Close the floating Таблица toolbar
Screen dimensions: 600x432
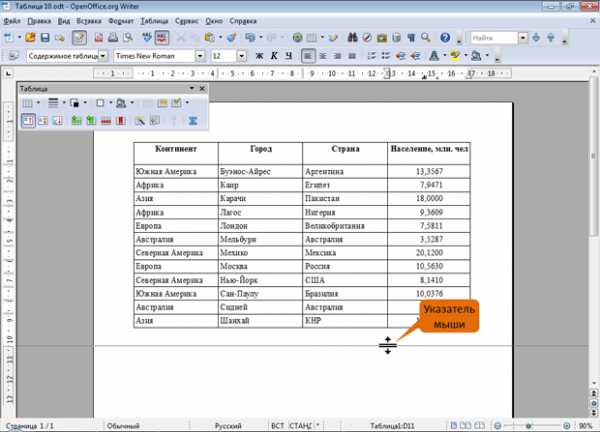[202, 88]
